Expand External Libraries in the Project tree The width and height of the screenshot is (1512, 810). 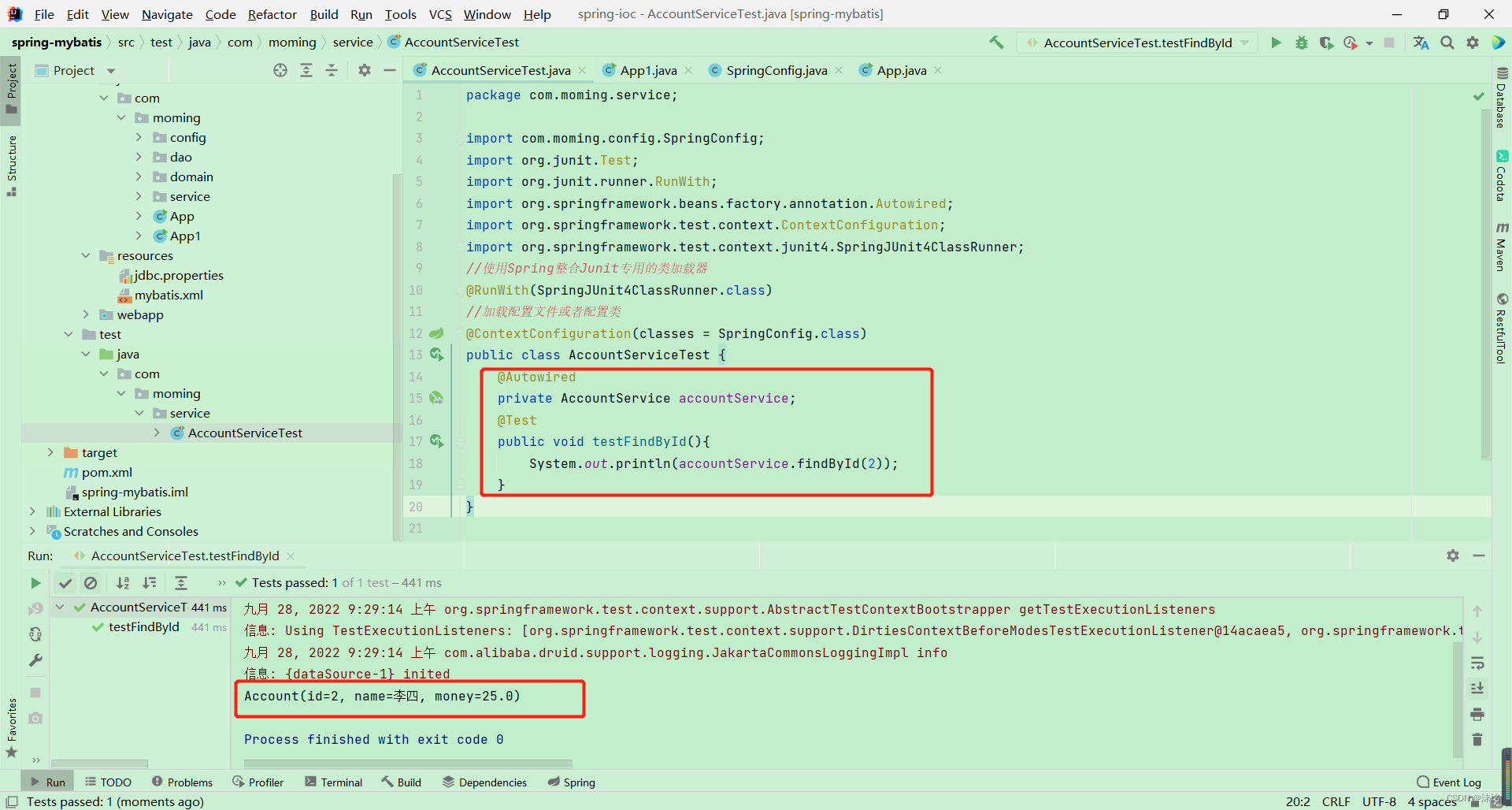pyautogui.click(x=32, y=511)
